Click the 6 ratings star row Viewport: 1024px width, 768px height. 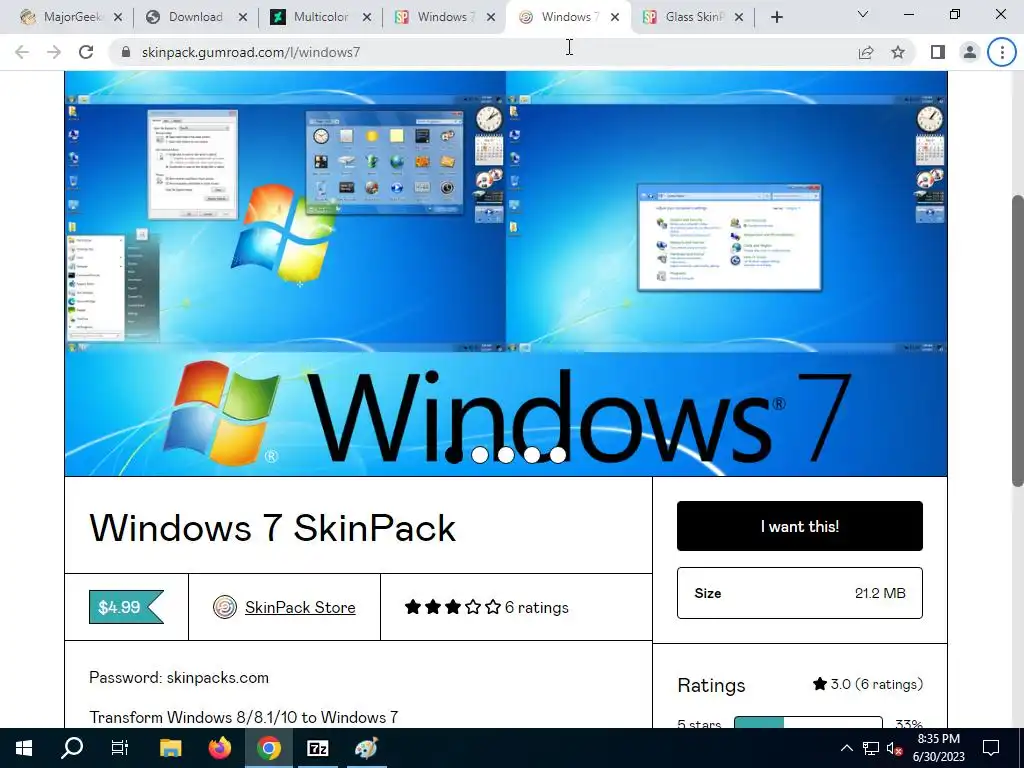click(487, 607)
